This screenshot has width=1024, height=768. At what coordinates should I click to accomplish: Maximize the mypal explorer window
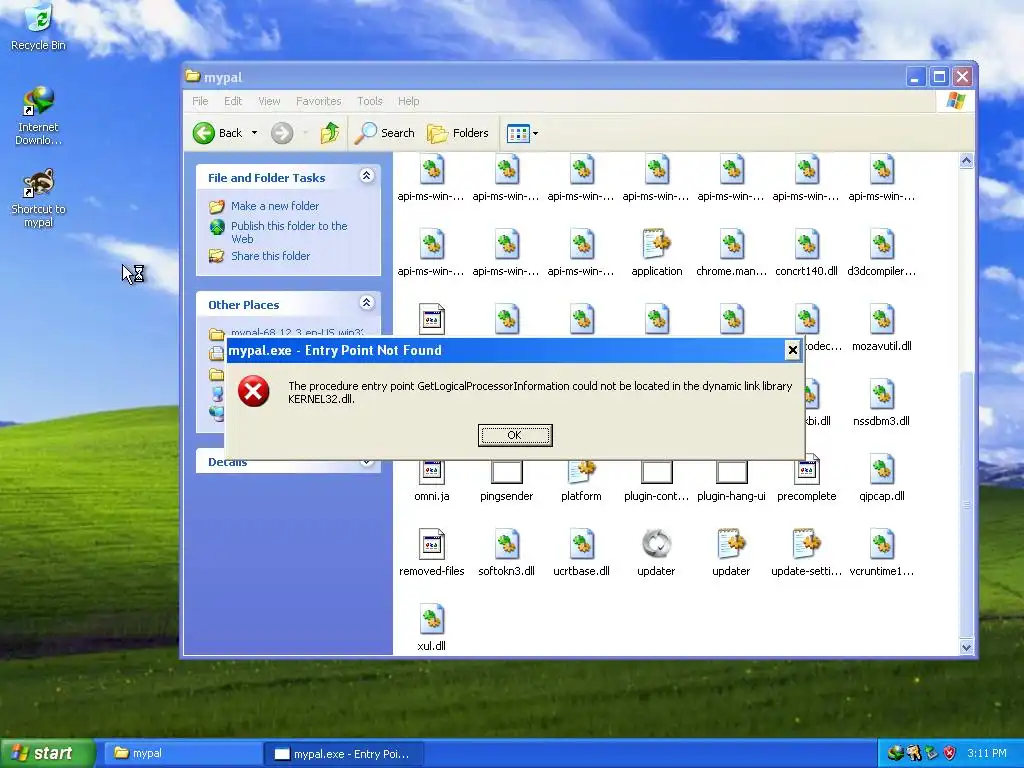point(939,77)
